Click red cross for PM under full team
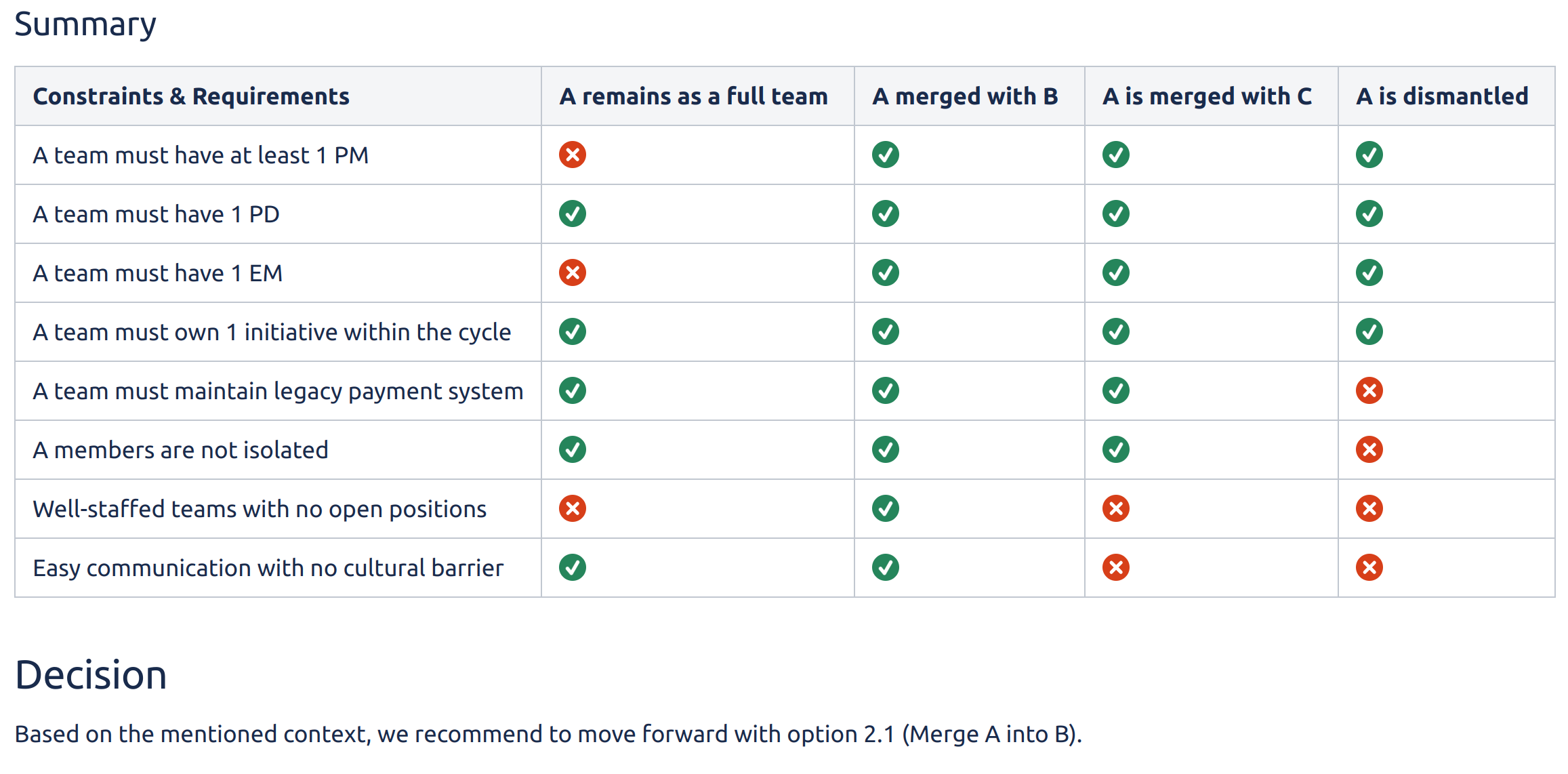This screenshot has width=1568, height=774. 572,155
